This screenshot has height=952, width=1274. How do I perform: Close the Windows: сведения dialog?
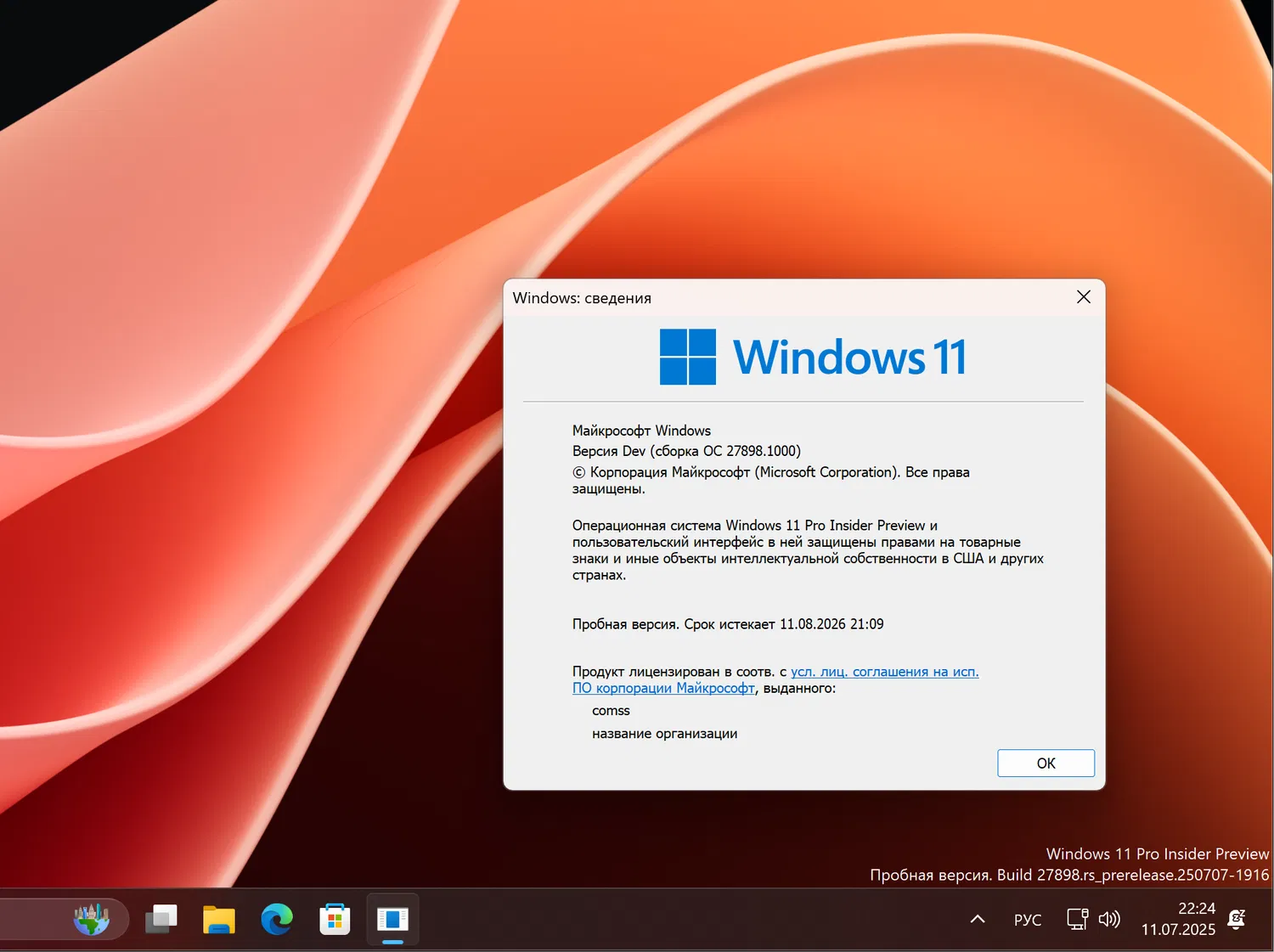(1083, 297)
